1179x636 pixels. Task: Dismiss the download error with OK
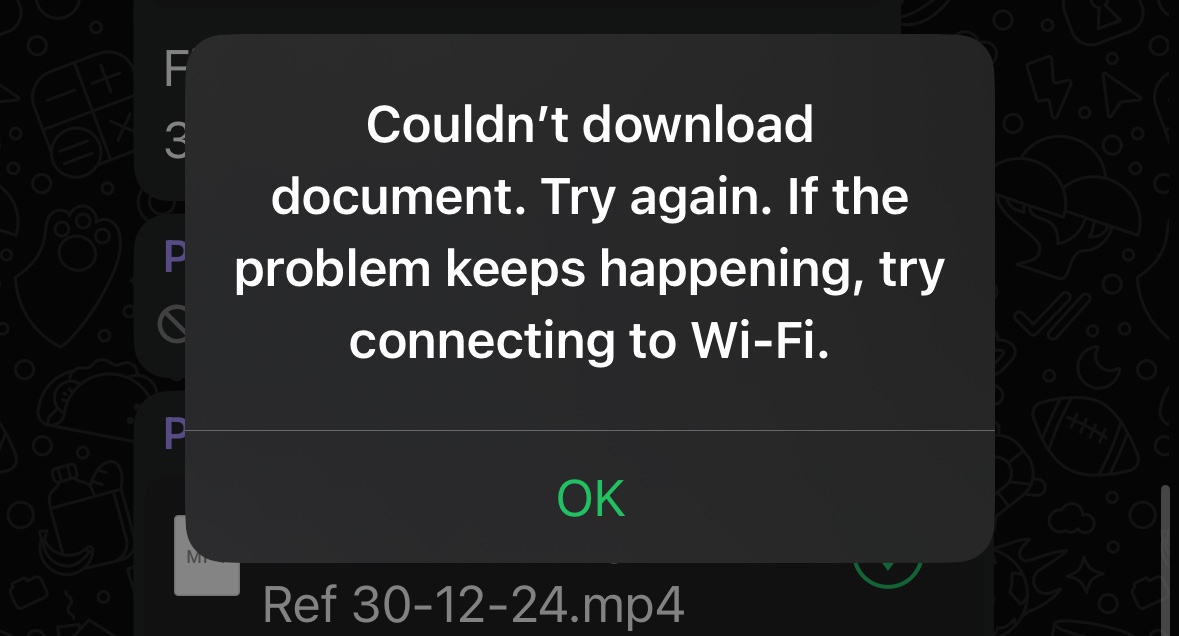(590, 498)
